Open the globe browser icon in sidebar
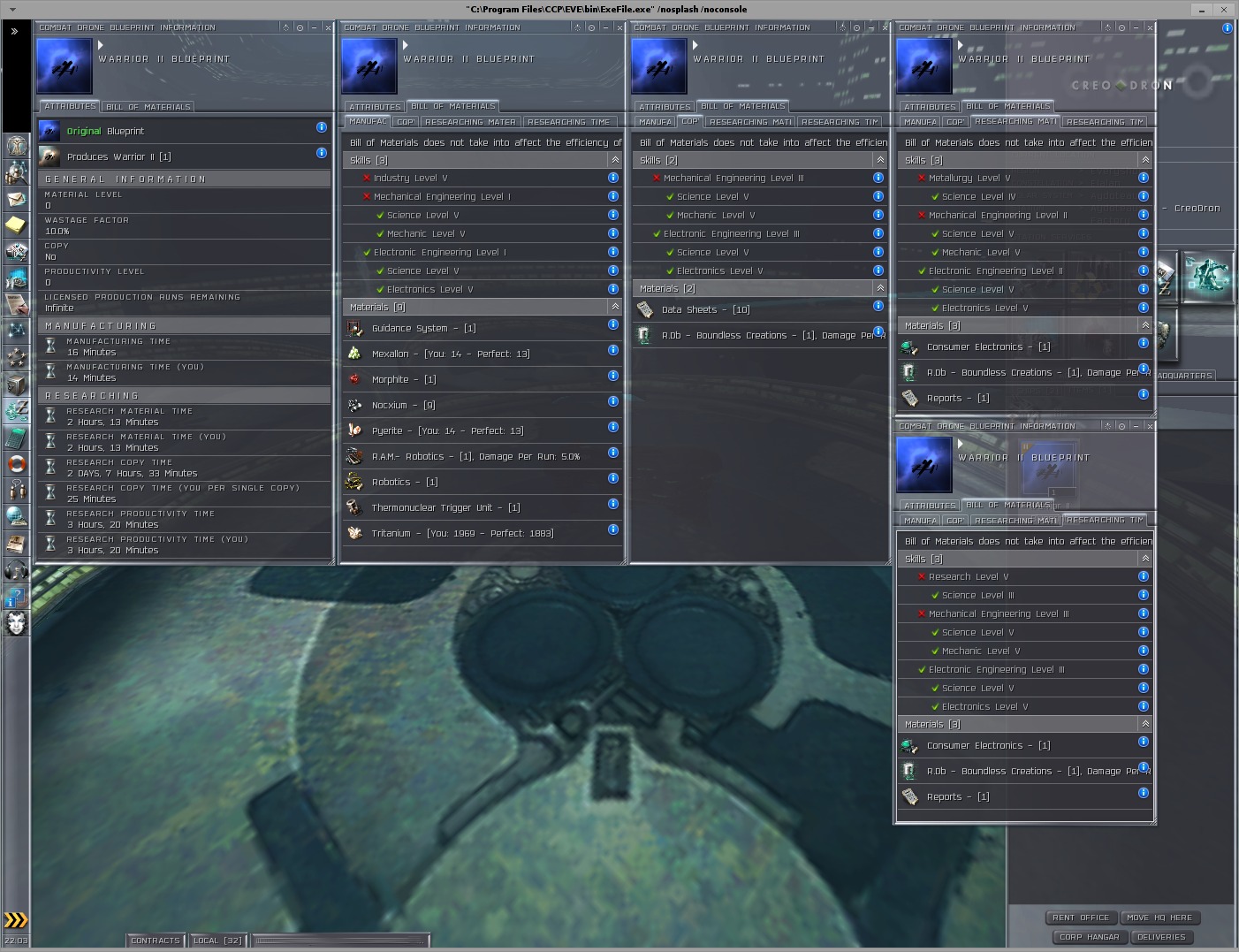 [x=17, y=516]
